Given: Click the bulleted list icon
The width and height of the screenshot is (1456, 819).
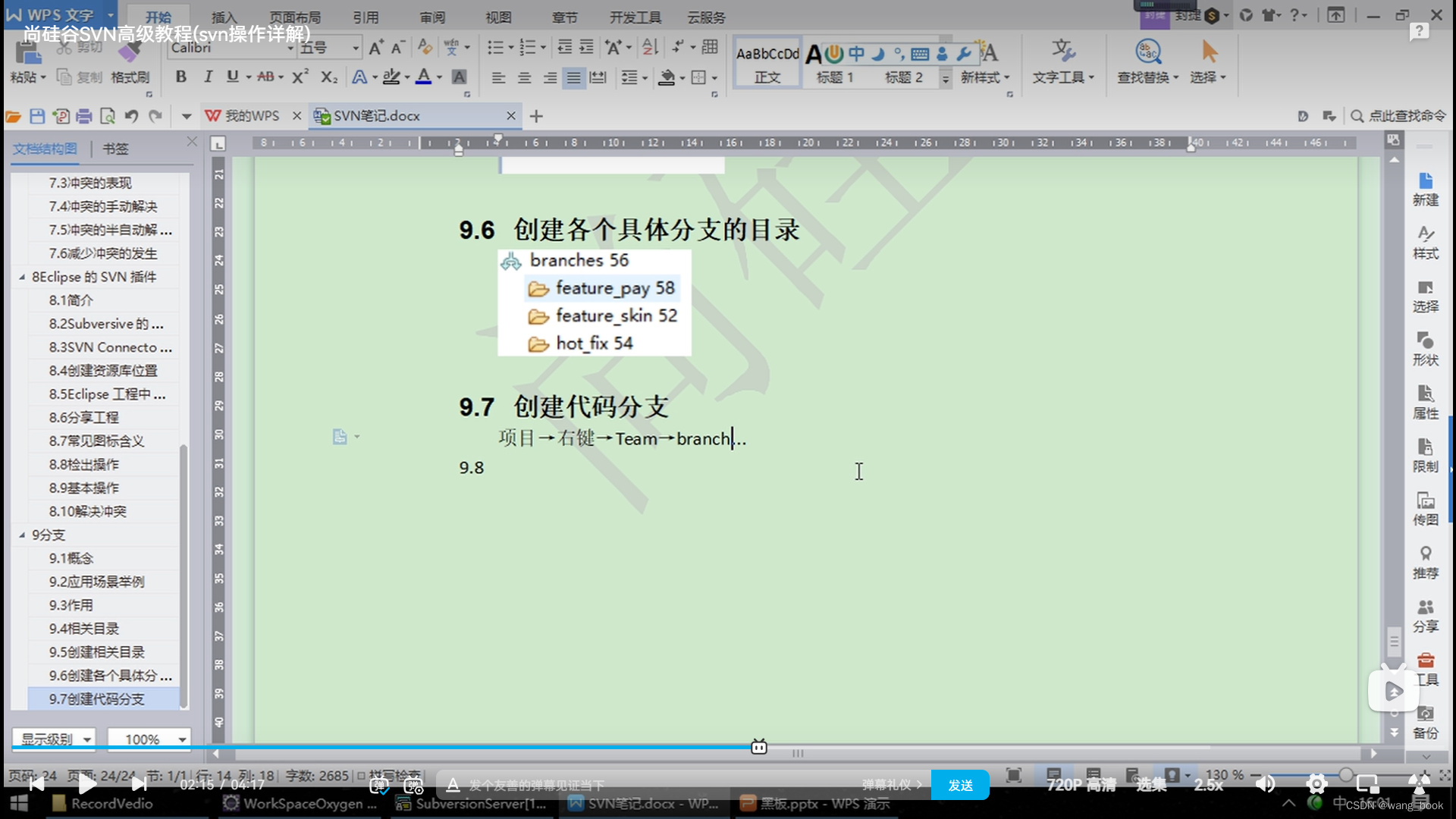Looking at the screenshot, I should pos(495,48).
